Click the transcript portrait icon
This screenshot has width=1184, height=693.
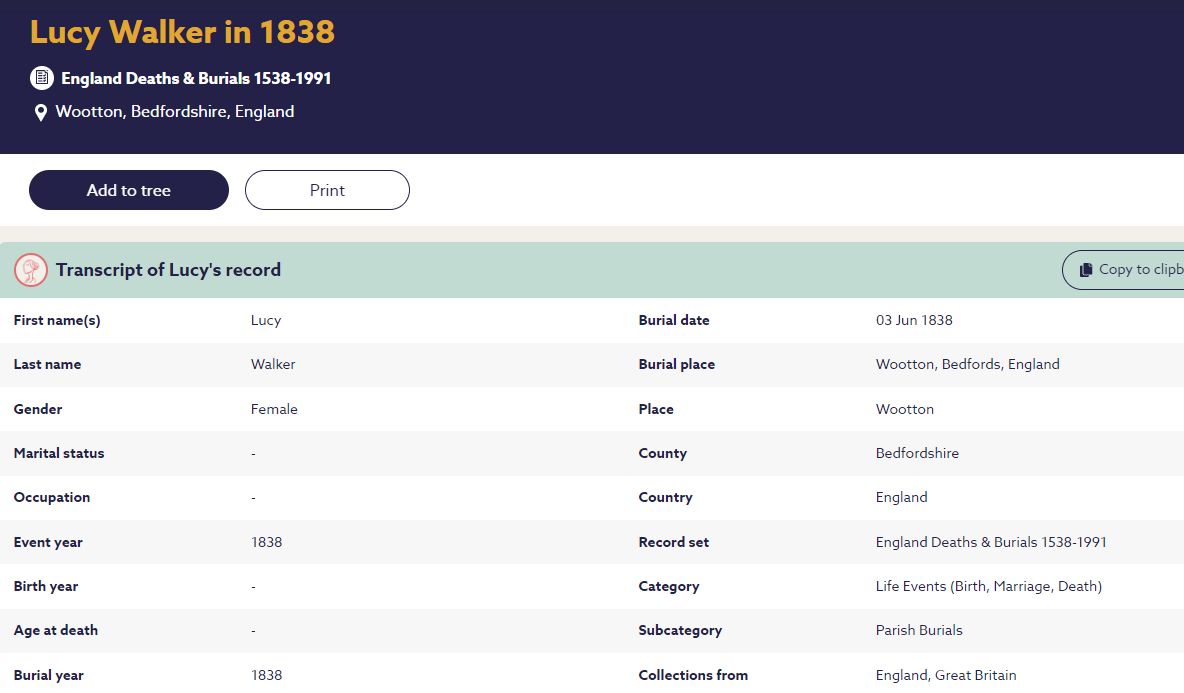31,270
